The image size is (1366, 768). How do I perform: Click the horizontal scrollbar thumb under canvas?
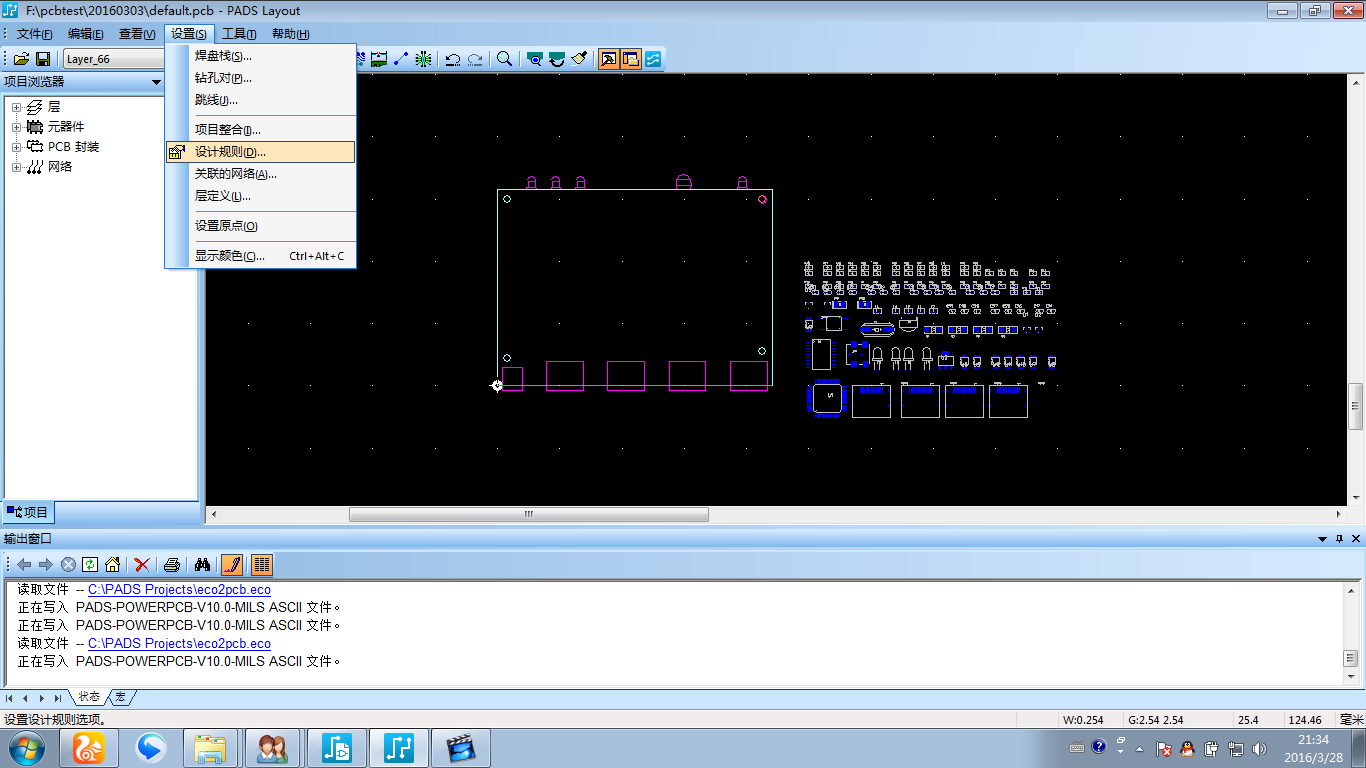(529, 514)
